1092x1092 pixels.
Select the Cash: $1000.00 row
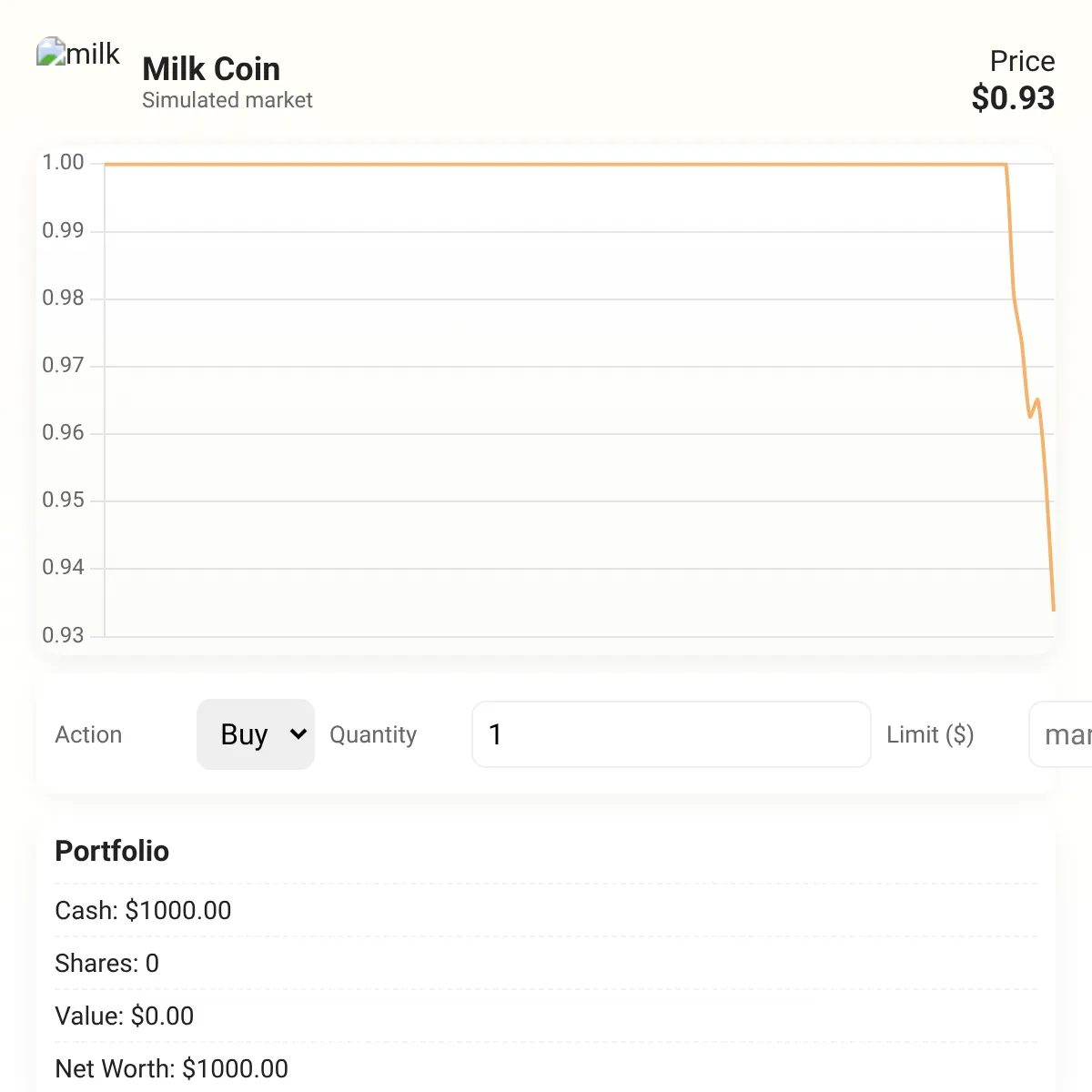pyautogui.click(x=546, y=910)
